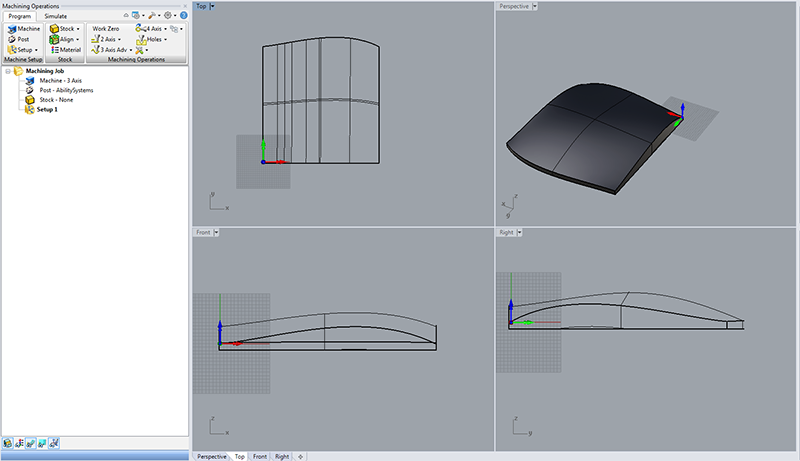Viewport: 800px width, 461px height.
Task: Click the Work Zero button
Action: point(106,29)
